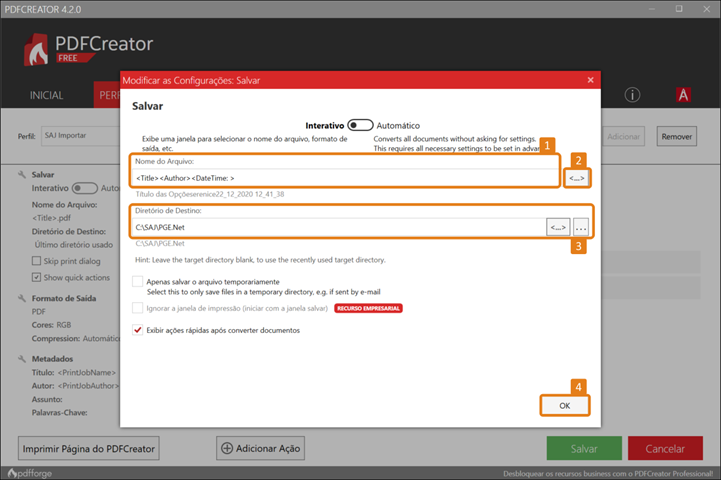Click the Nome do Arquivo text field
The width and height of the screenshot is (721, 480).
[x=345, y=178]
